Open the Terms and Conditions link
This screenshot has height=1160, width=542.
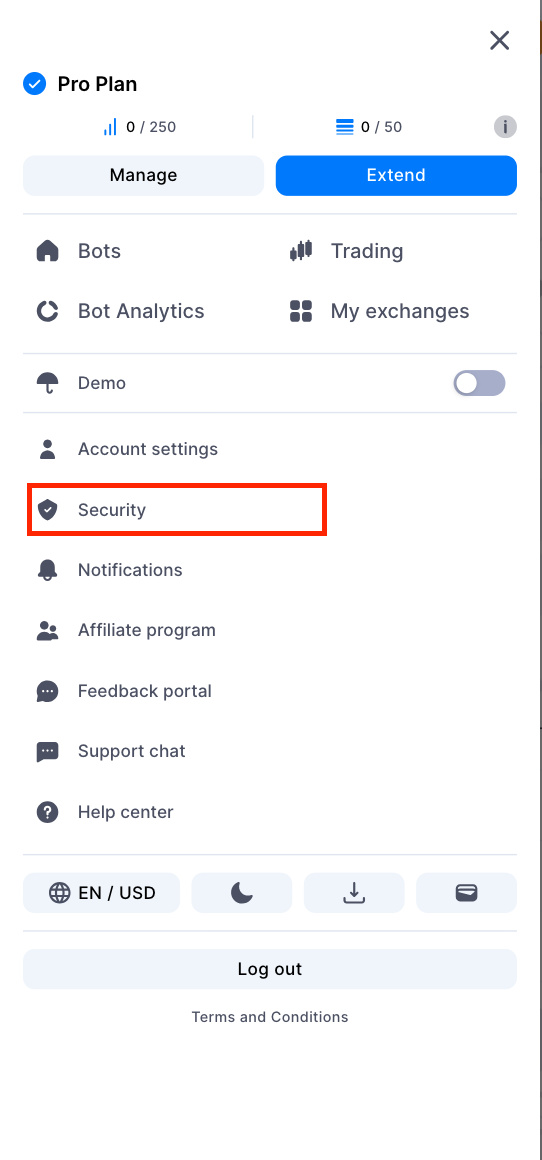click(270, 1017)
